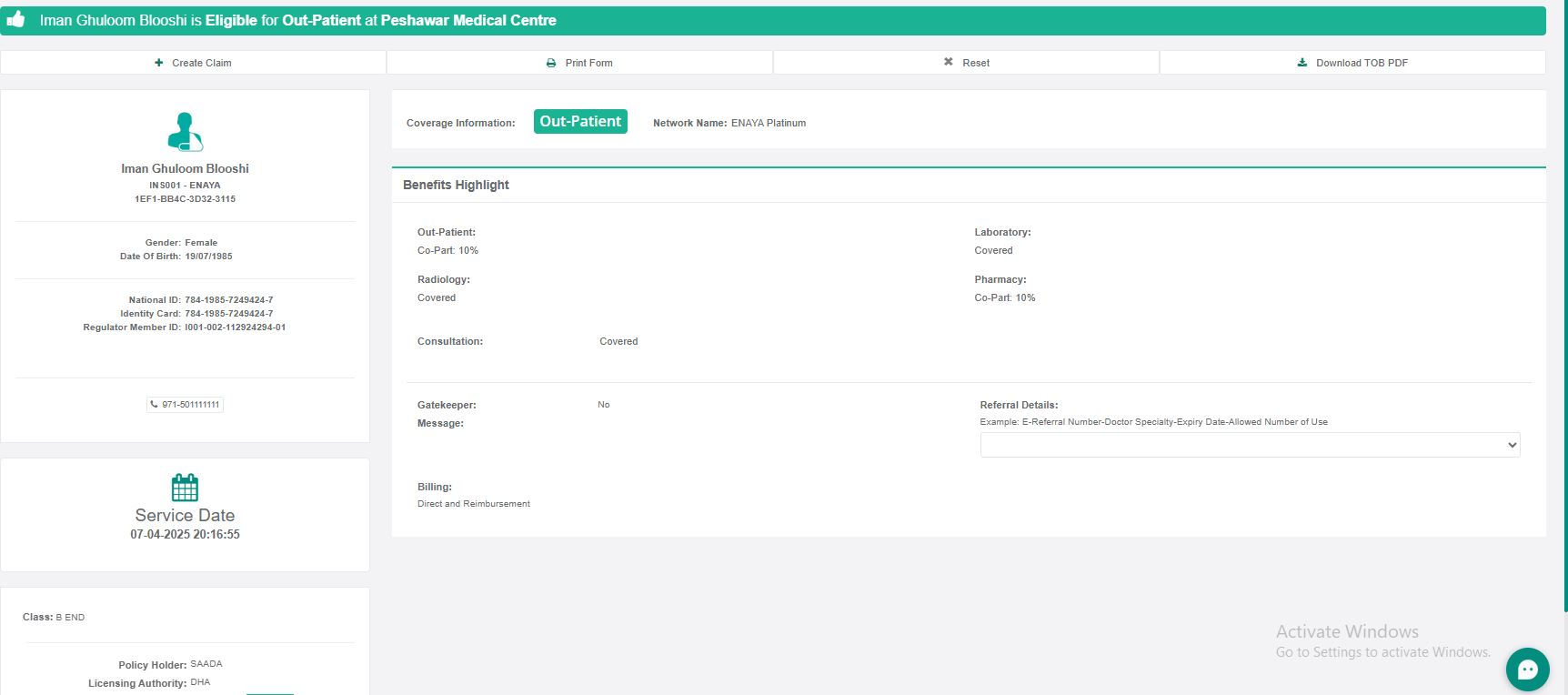Click the ENAYA Platinum network name
This screenshot has width=1568, height=695.
pos(768,123)
